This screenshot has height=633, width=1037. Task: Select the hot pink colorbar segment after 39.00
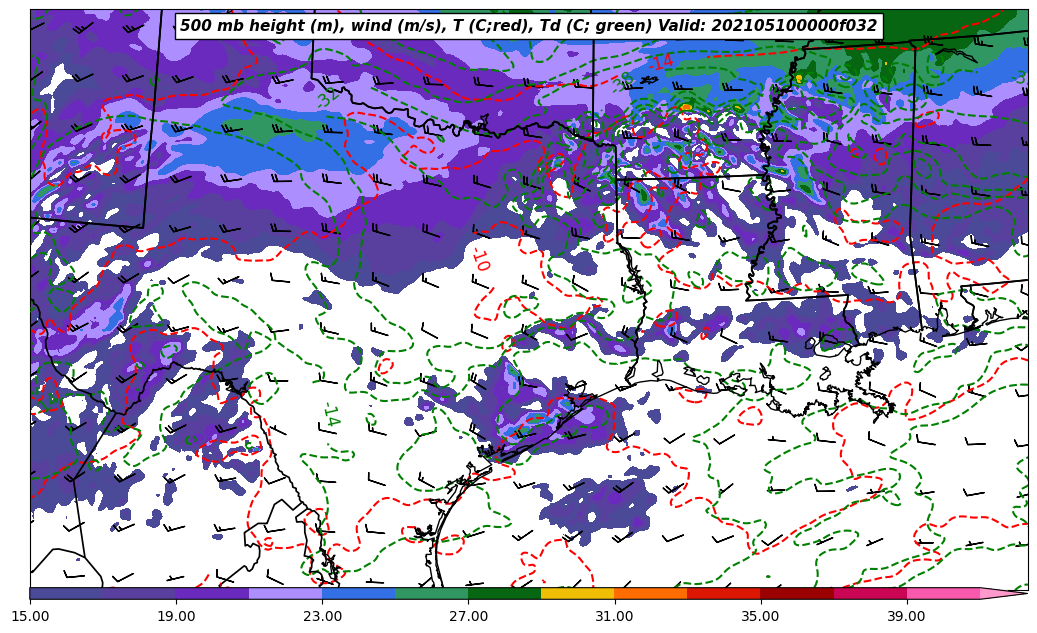pyautogui.click(x=943, y=593)
